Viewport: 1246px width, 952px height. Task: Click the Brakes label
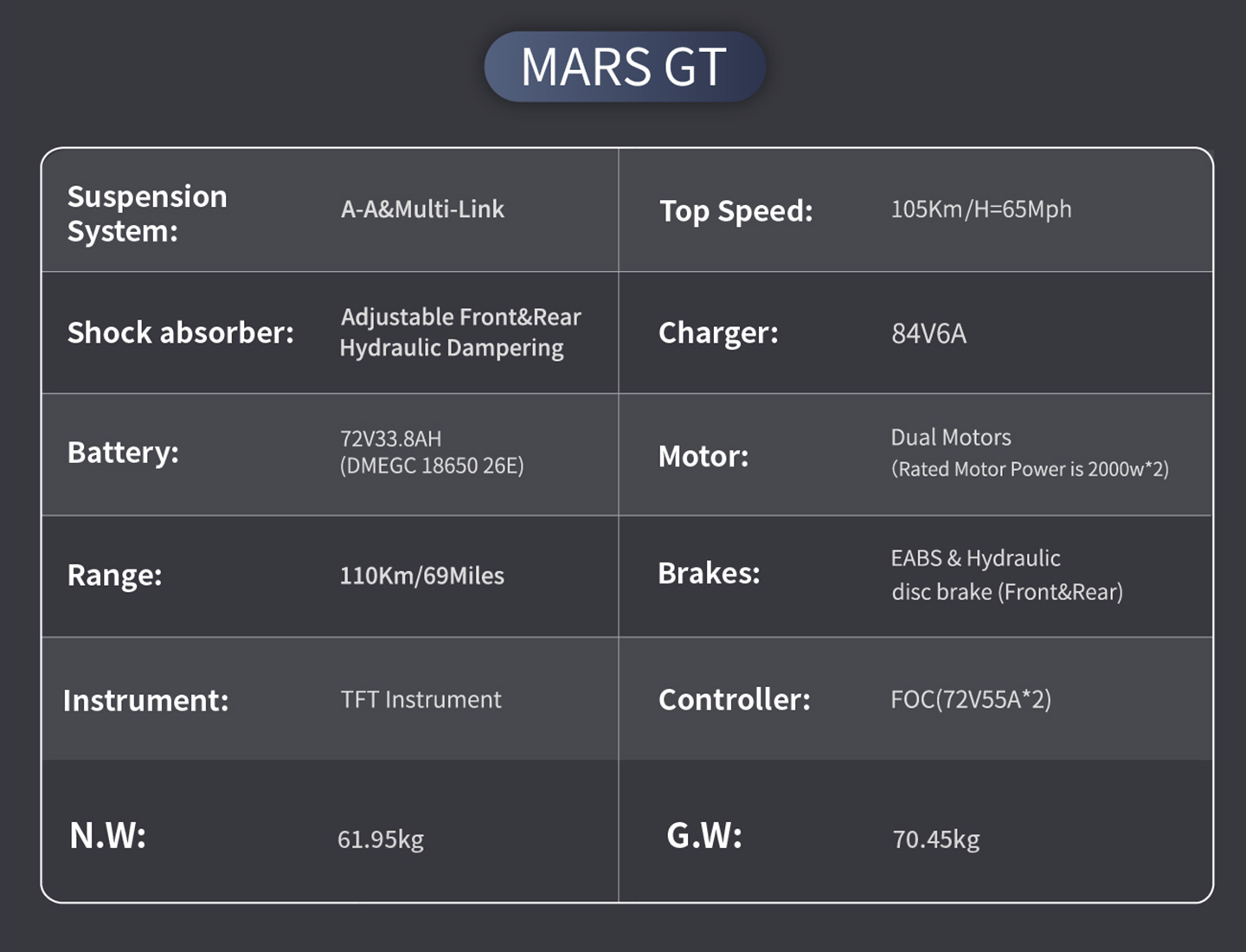pyautogui.click(x=709, y=574)
